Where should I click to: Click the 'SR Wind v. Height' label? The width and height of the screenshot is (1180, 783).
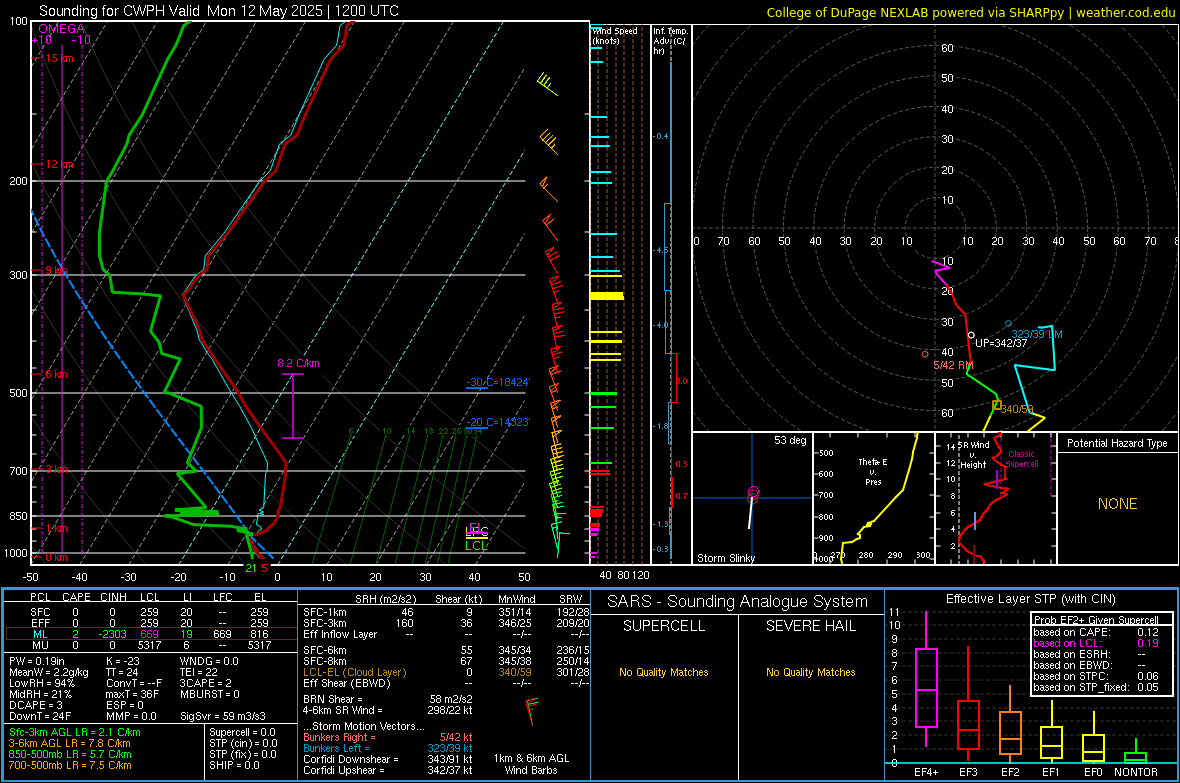tap(974, 455)
